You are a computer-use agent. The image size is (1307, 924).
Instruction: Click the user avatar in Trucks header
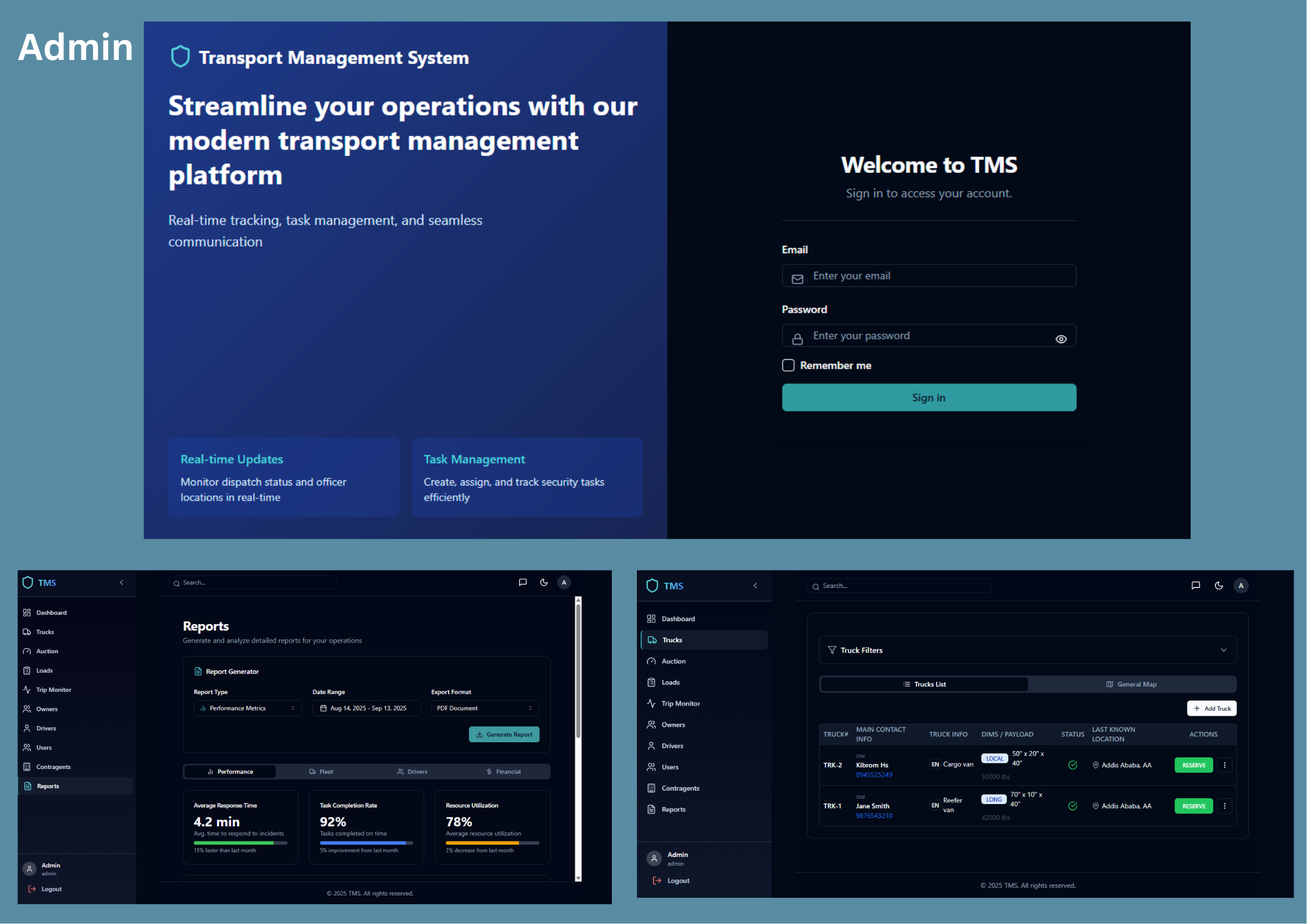(x=1241, y=586)
